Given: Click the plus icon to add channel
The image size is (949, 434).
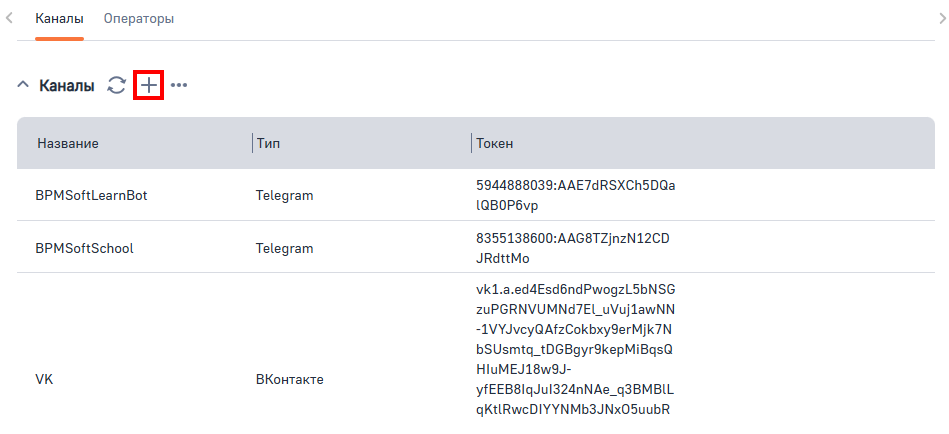Looking at the screenshot, I should click(x=148, y=86).
